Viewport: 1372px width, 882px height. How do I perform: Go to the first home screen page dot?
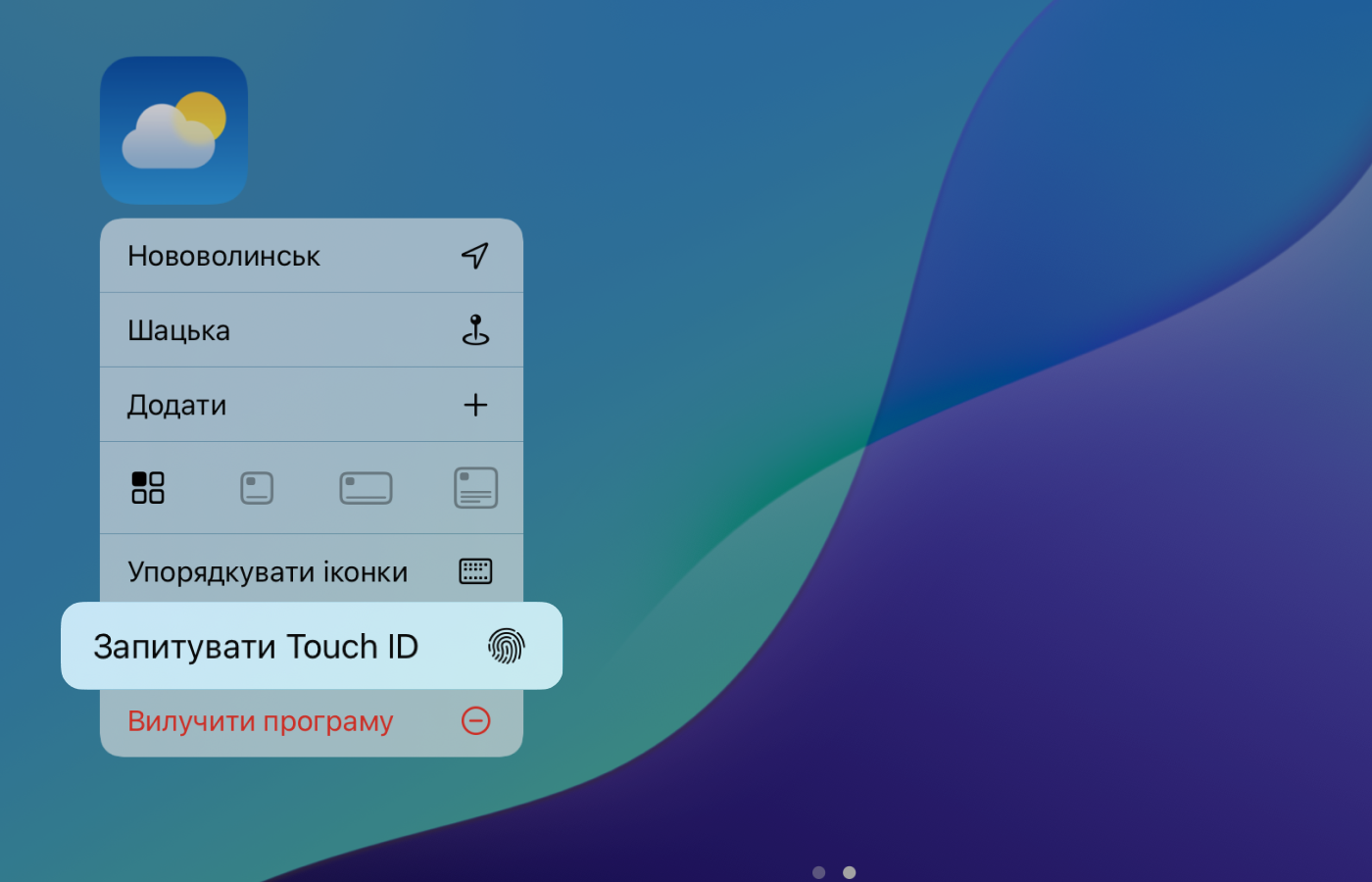tap(819, 872)
